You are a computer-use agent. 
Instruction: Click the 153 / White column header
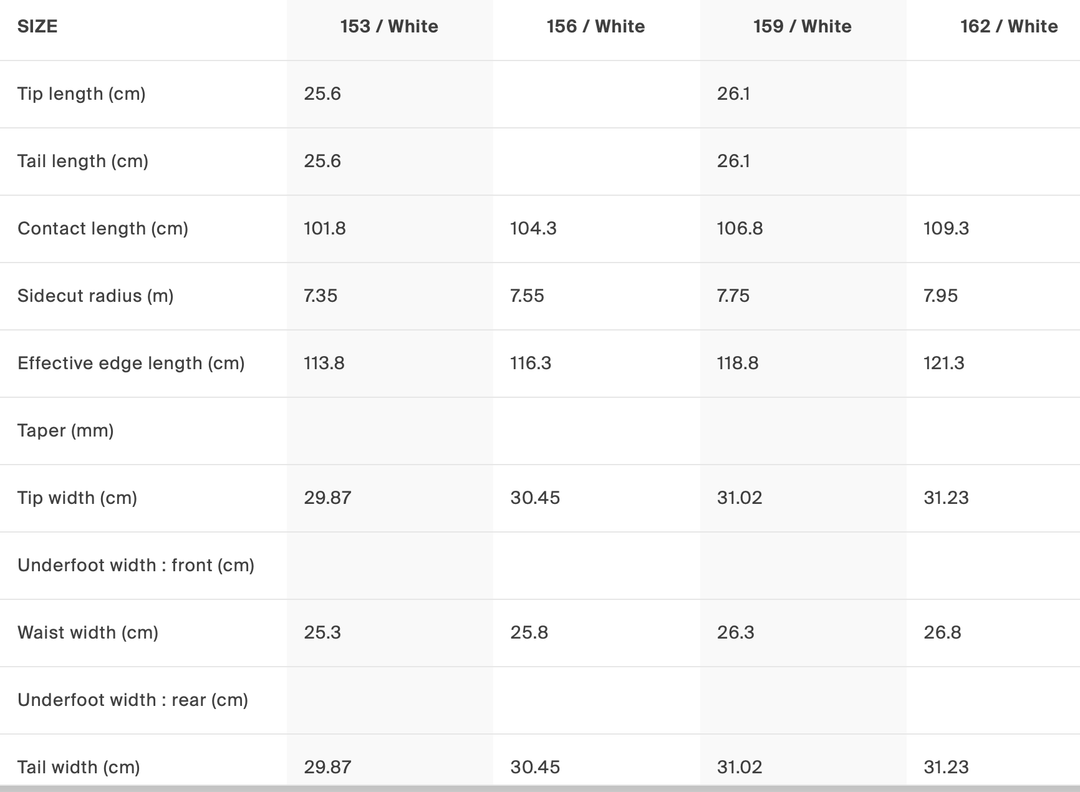pyautogui.click(x=389, y=27)
